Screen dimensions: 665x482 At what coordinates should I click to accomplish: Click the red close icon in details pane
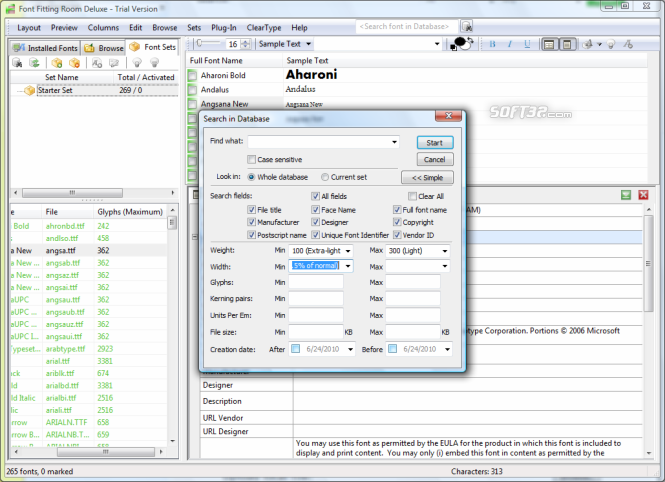coord(643,195)
